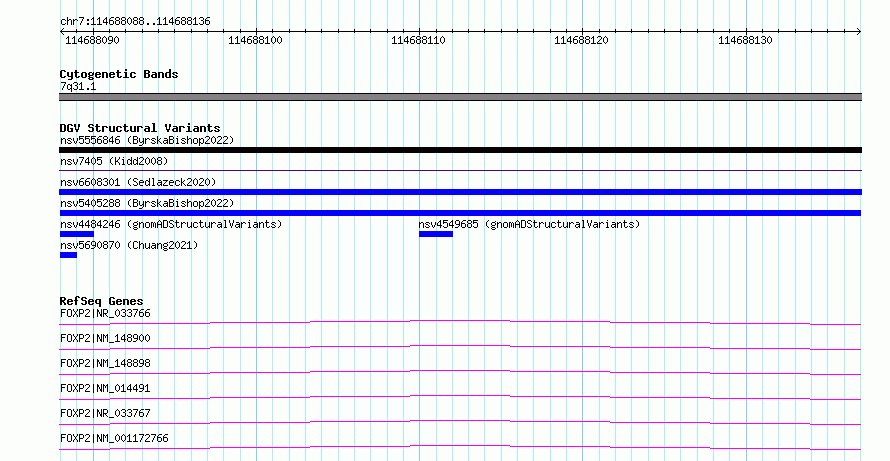Screen dimensions: 890x461
Task: Click the magenta FOXP2|NM_014491 intron line
Action: click(x=460, y=397)
